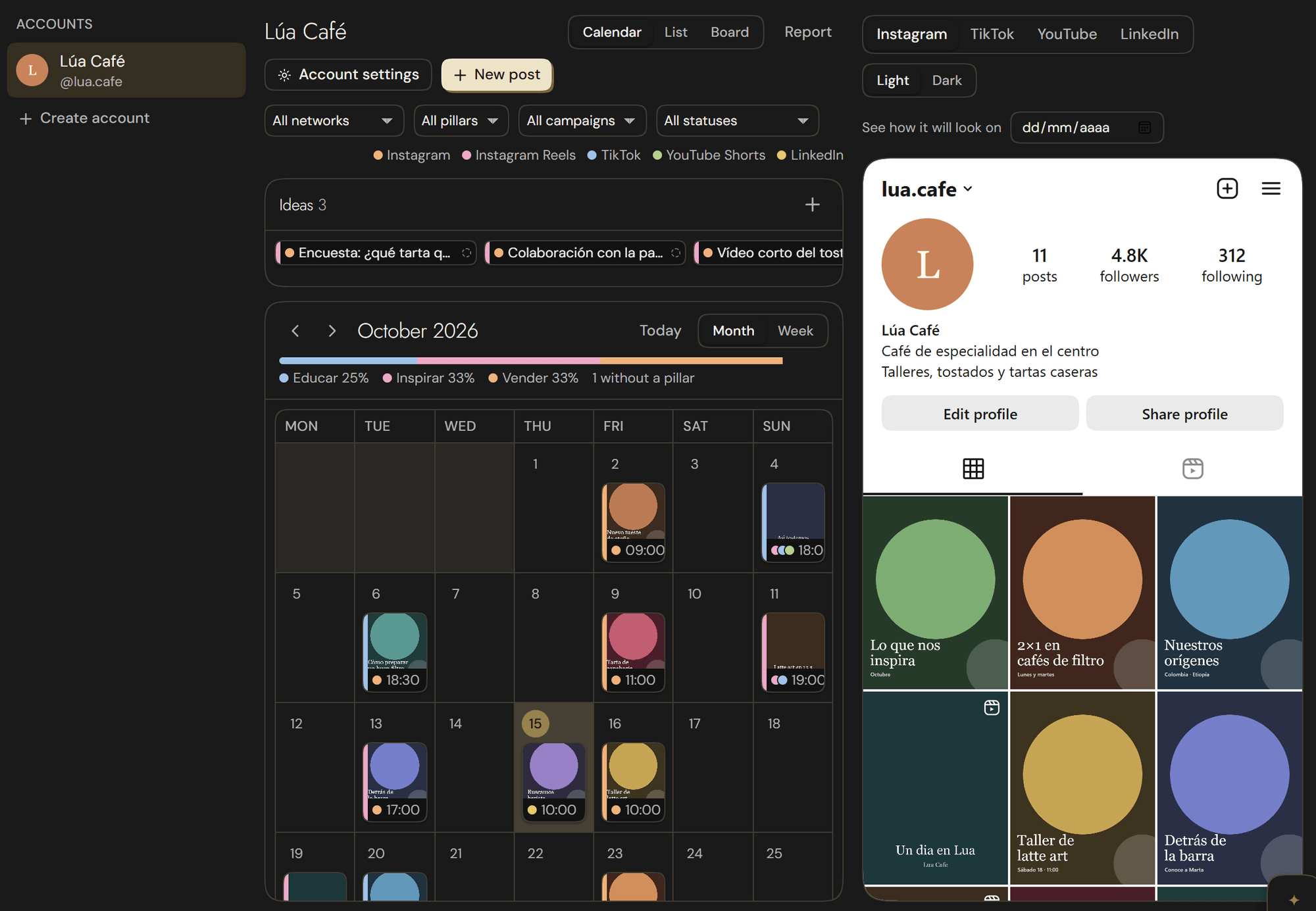Click the calendar picker icon in the date field
The width and height of the screenshot is (1316, 911).
click(1144, 128)
